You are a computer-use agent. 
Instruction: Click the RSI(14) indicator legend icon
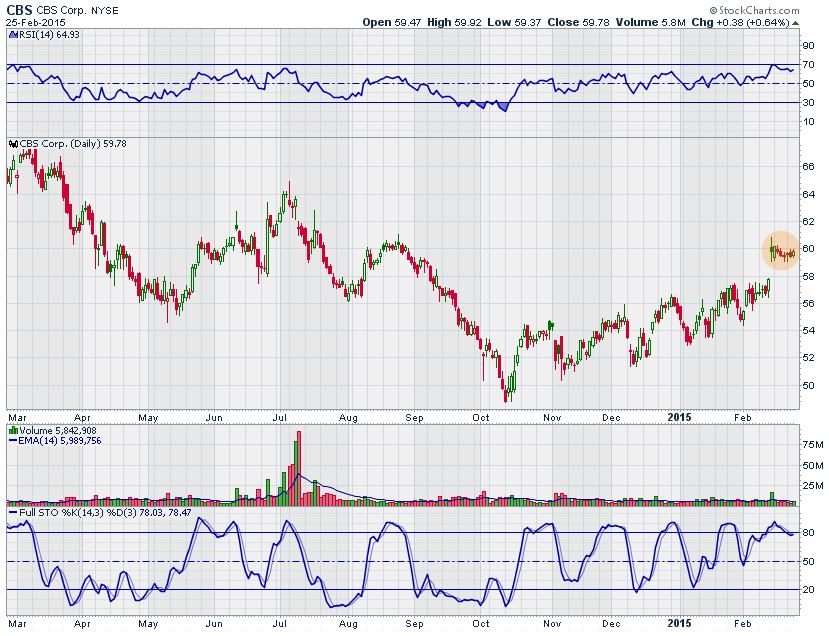click(x=10, y=35)
